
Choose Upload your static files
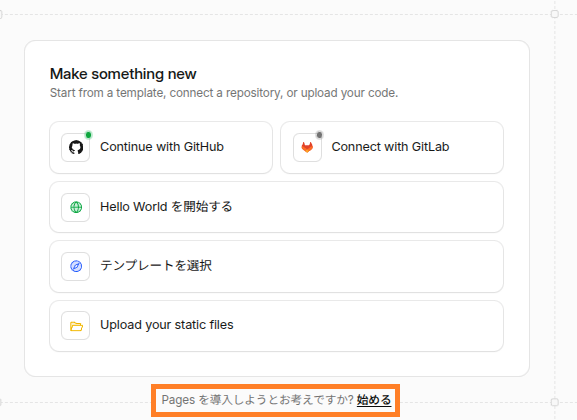[x=276, y=326]
